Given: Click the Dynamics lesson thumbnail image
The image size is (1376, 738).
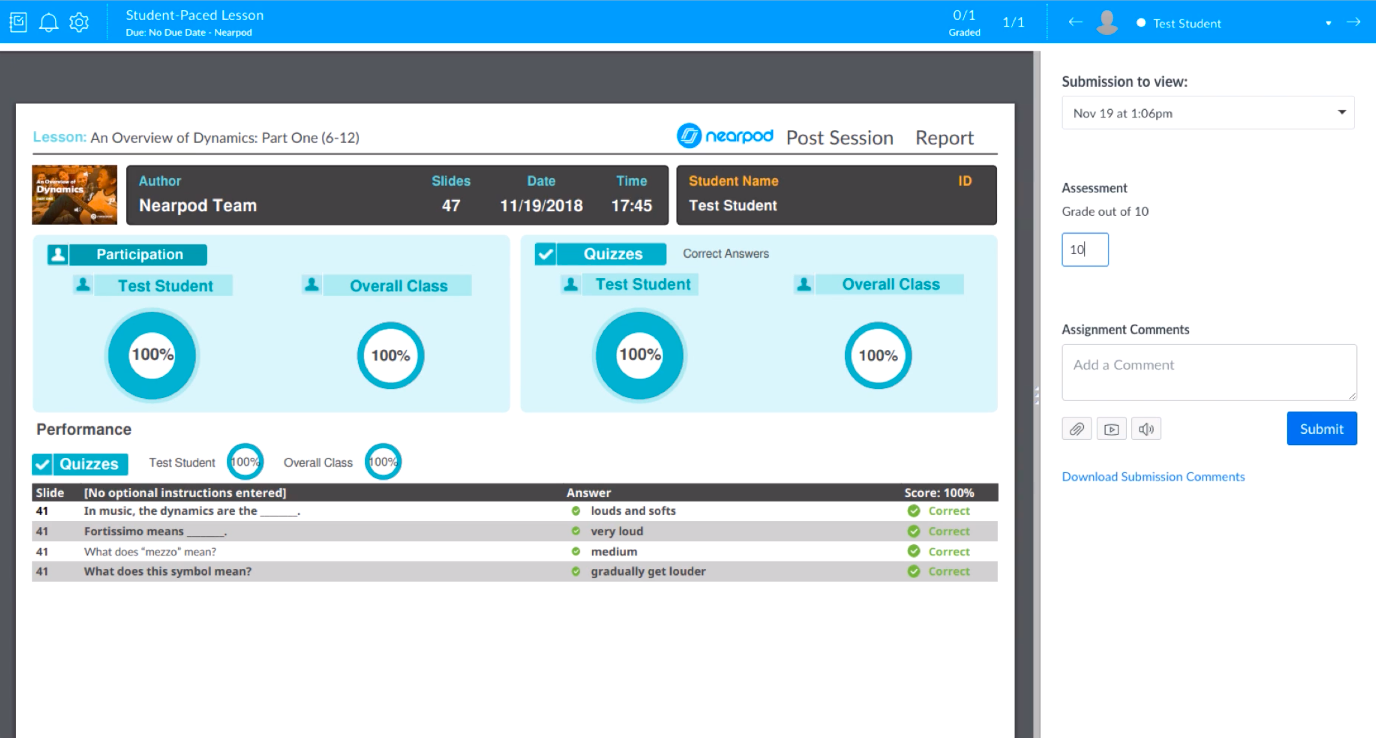Looking at the screenshot, I should (x=75, y=195).
